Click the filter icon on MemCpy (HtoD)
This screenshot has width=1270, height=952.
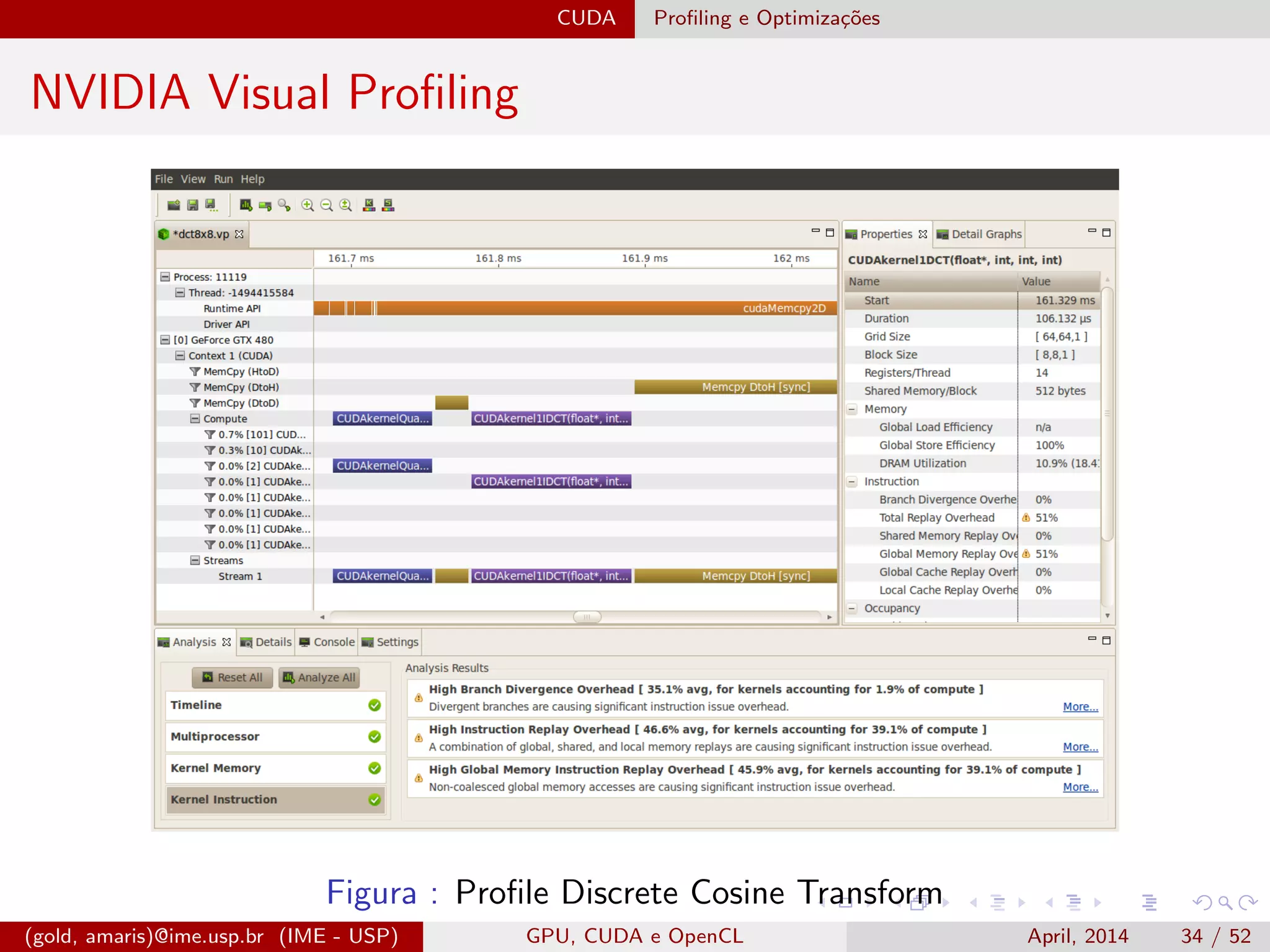point(195,371)
